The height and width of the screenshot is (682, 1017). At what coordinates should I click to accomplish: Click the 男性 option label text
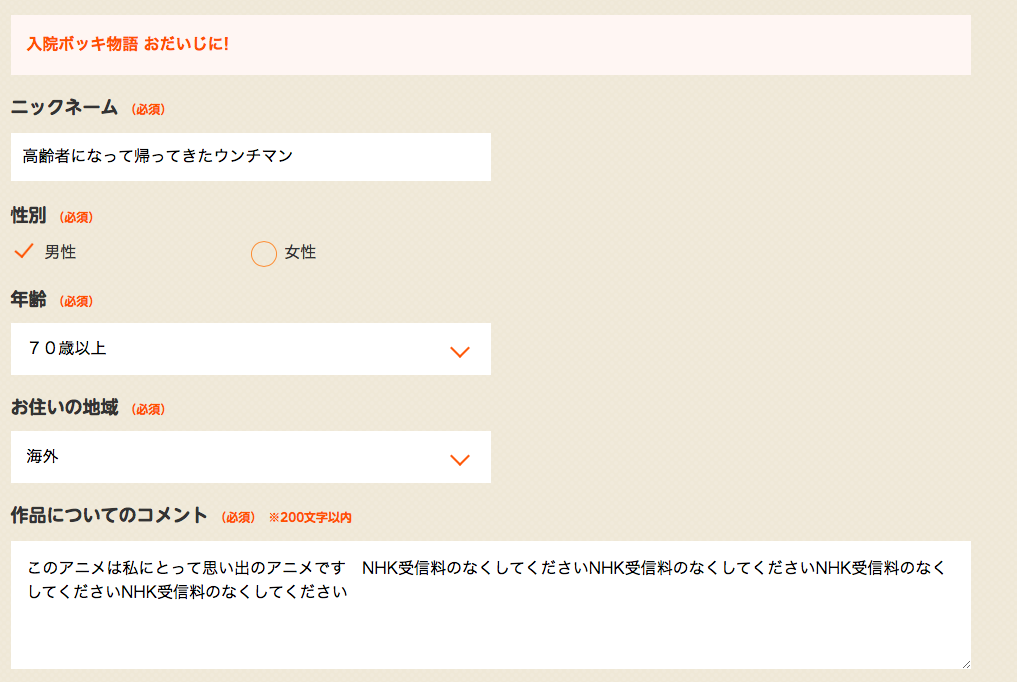pyautogui.click(x=60, y=252)
